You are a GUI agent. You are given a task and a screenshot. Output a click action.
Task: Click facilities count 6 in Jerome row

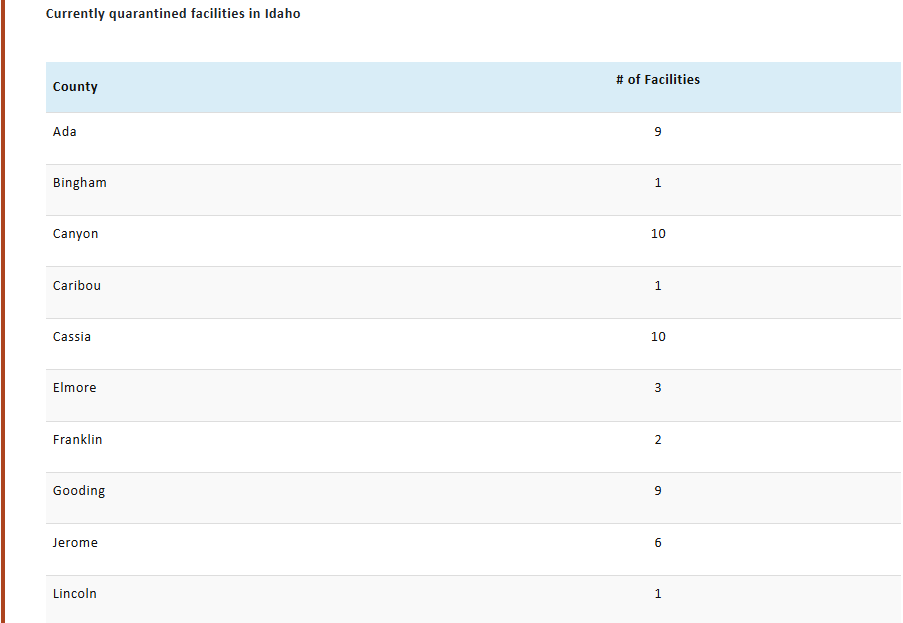tap(658, 543)
